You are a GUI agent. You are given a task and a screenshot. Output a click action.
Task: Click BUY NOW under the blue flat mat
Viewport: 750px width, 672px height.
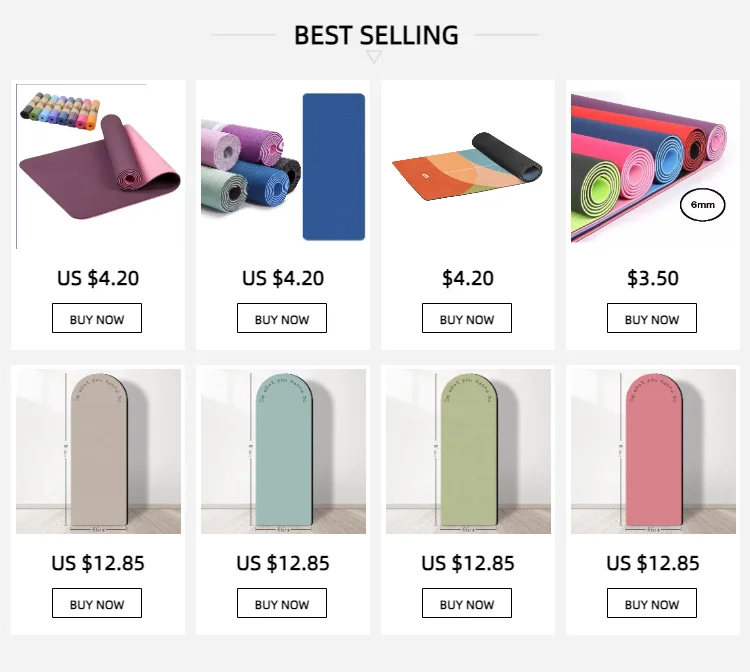pos(282,319)
